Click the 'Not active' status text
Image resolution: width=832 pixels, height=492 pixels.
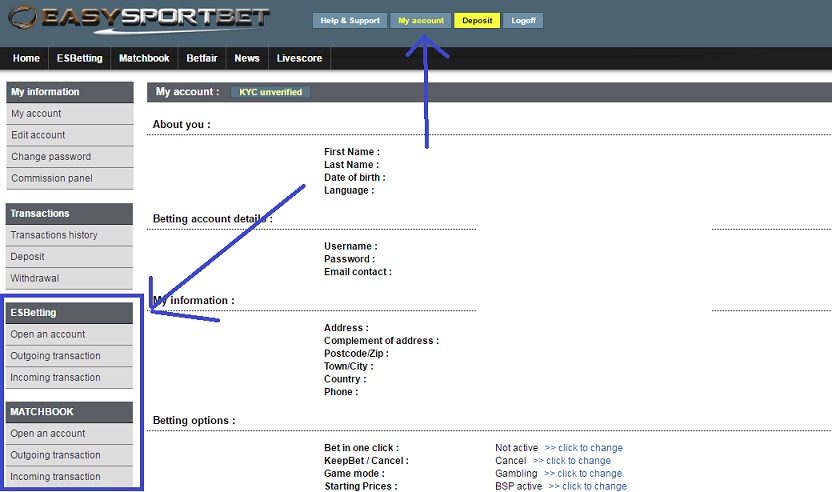point(516,448)
